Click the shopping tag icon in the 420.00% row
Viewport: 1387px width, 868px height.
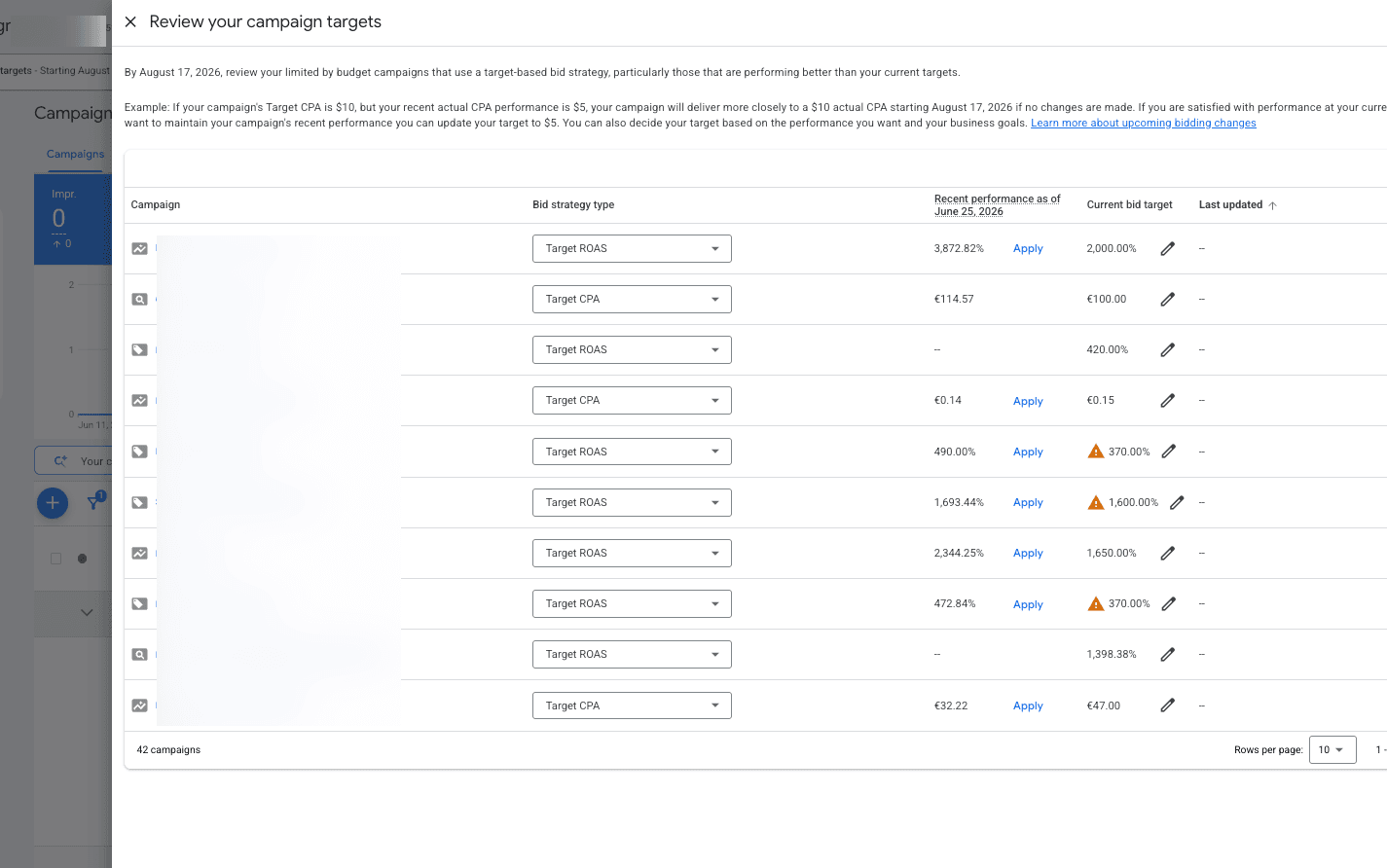[x=140, y=349]
